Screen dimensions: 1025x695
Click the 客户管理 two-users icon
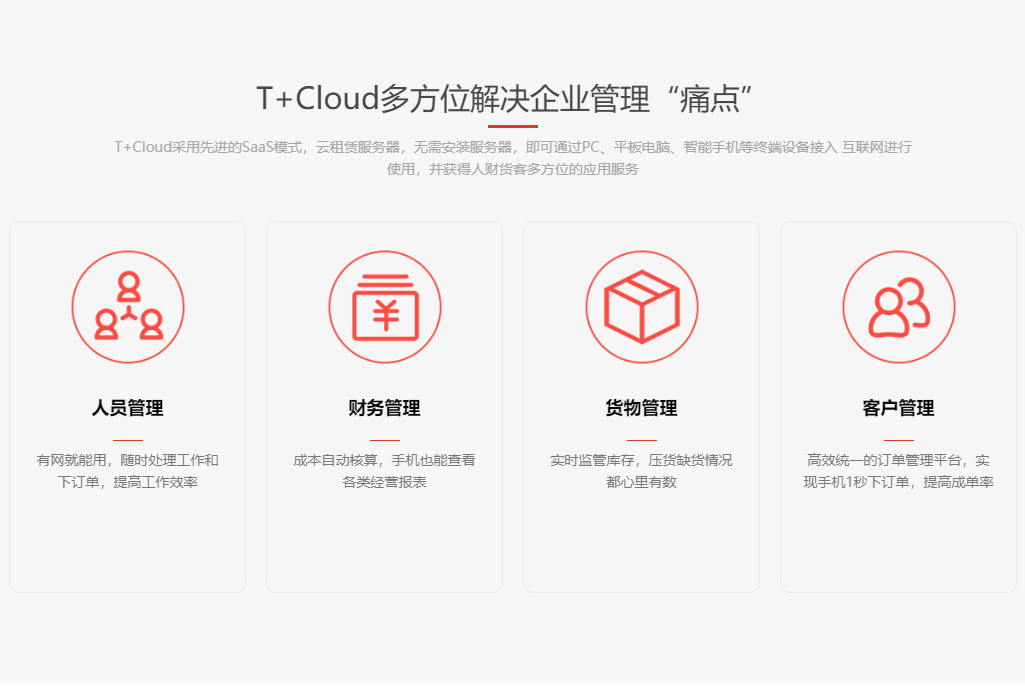[899, 307]
